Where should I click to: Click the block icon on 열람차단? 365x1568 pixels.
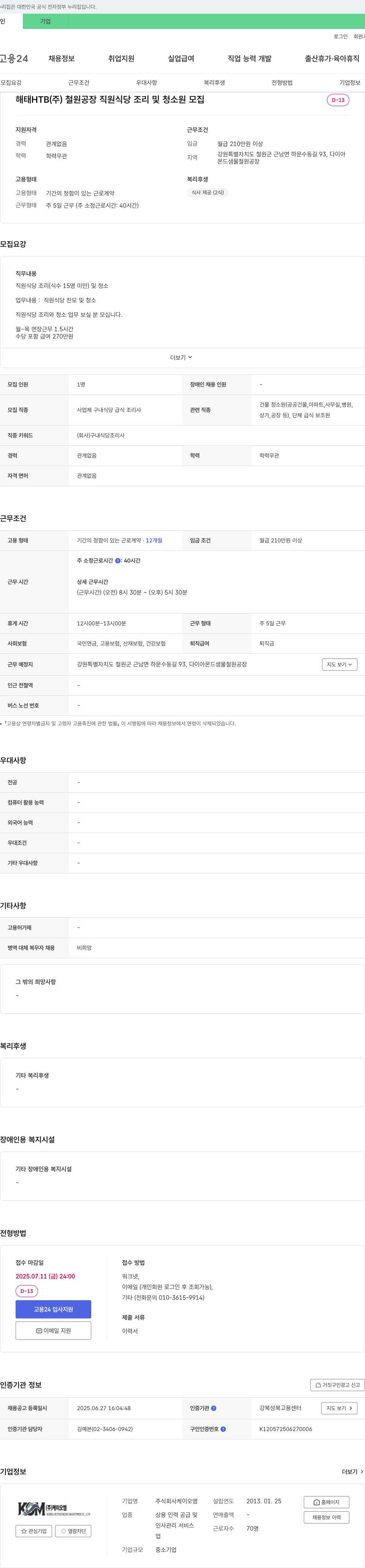pyautogui.click(x=63, y=1531)
